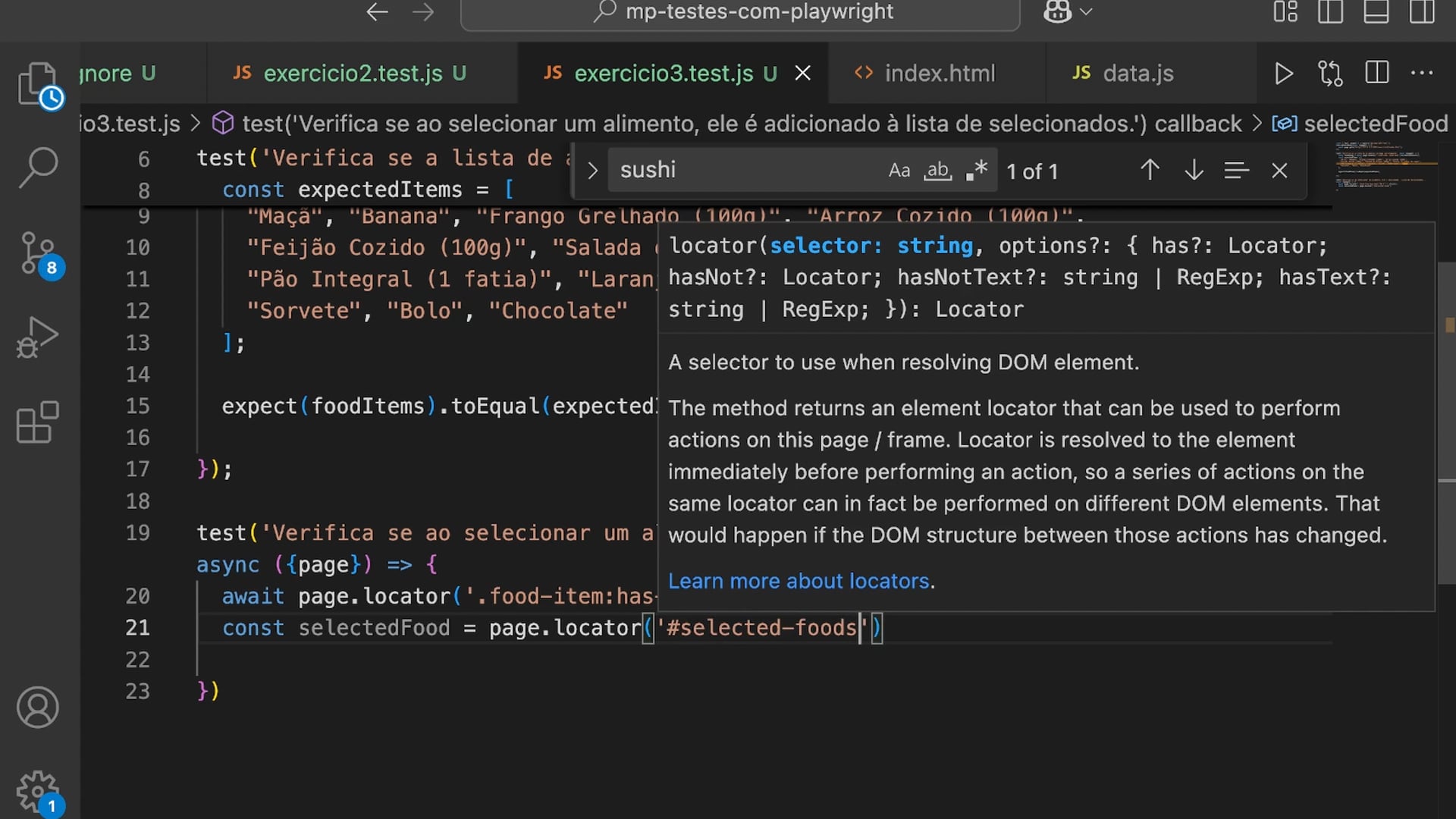Screen dimensions: 1456x819
Task: Open the Accounts menu icon
Action: point(37,708)
